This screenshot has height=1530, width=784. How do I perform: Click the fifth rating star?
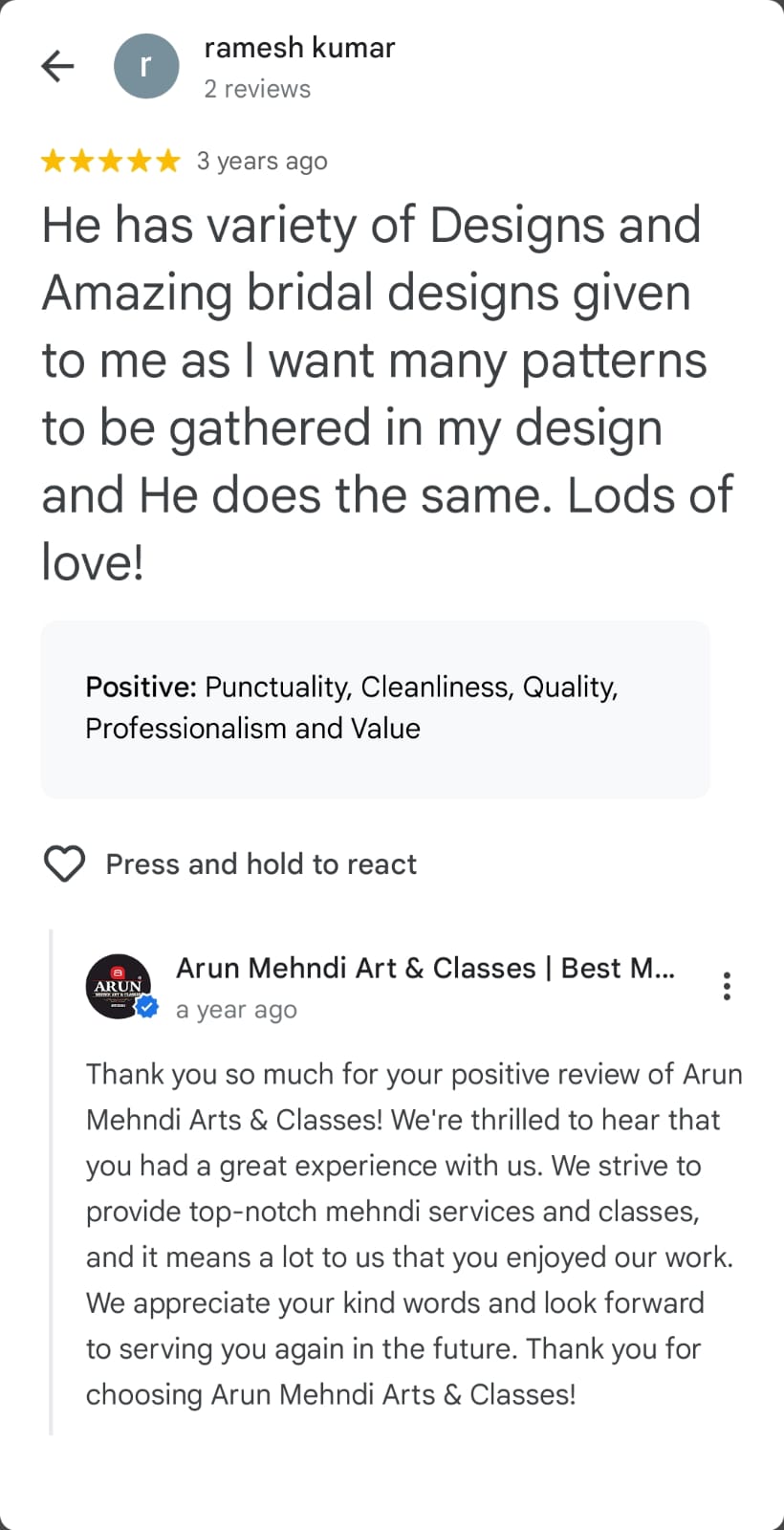(x=168, y=161)
